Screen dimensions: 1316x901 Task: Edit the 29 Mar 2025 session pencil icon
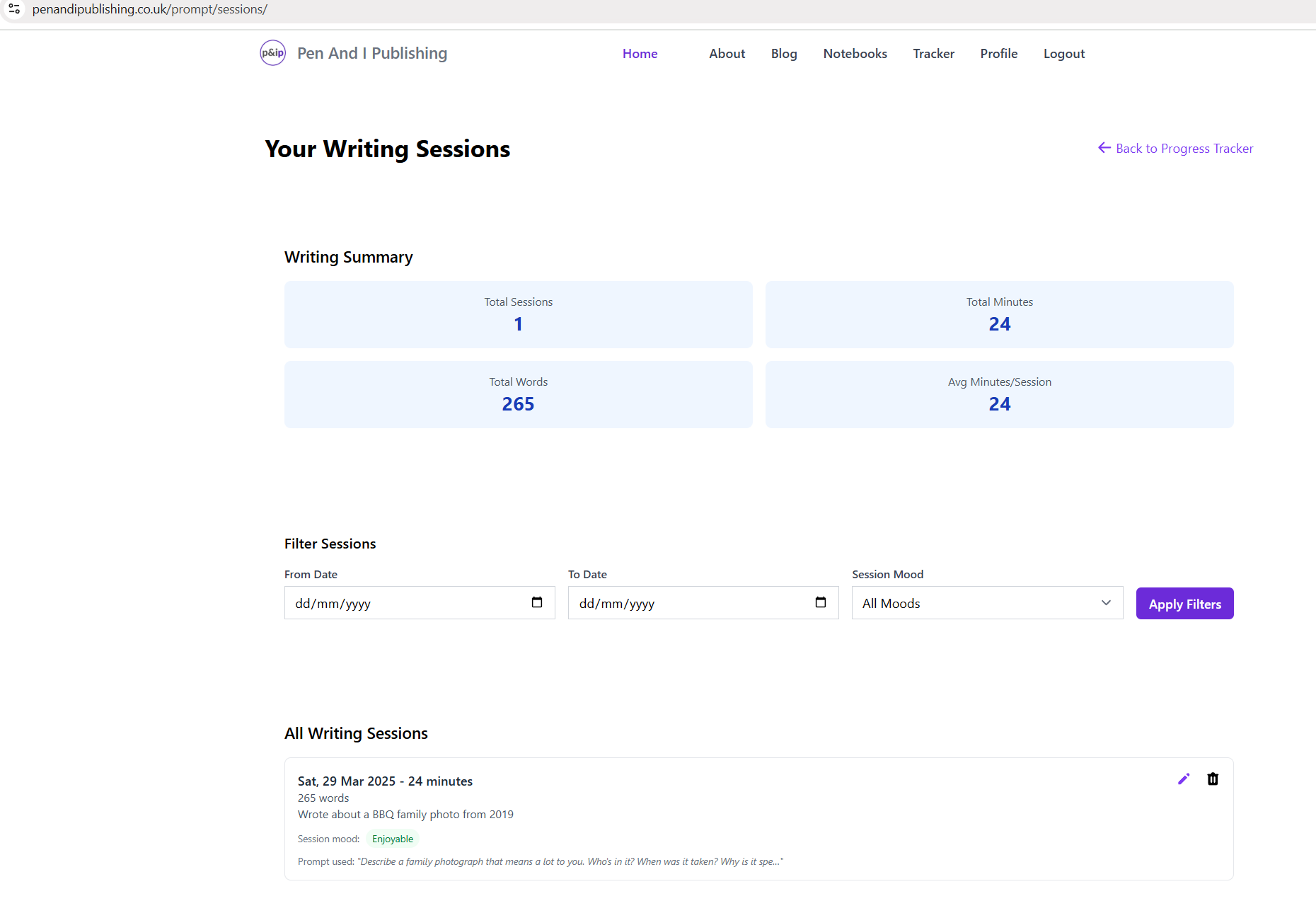click(1184, 779)
